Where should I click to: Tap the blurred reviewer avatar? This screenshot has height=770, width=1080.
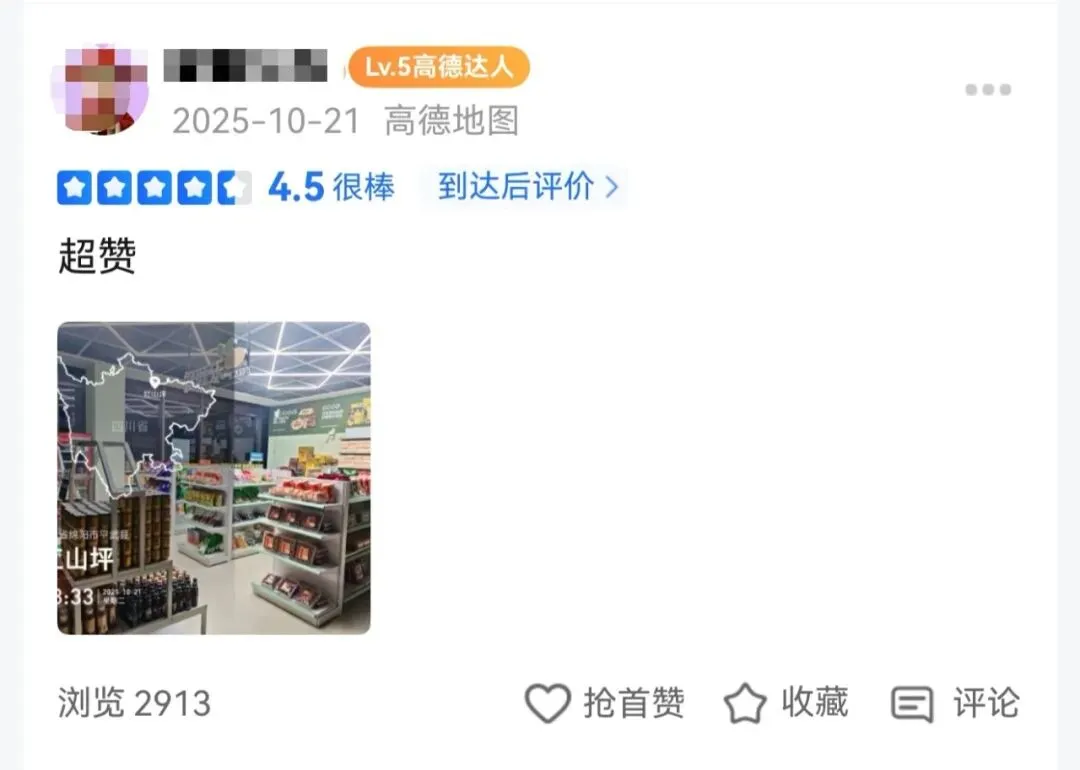(101, 90)
